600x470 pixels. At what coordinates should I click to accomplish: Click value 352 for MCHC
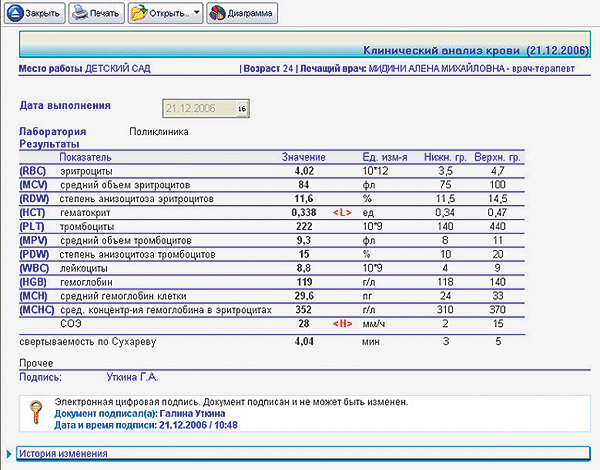[x=304, y=310]
